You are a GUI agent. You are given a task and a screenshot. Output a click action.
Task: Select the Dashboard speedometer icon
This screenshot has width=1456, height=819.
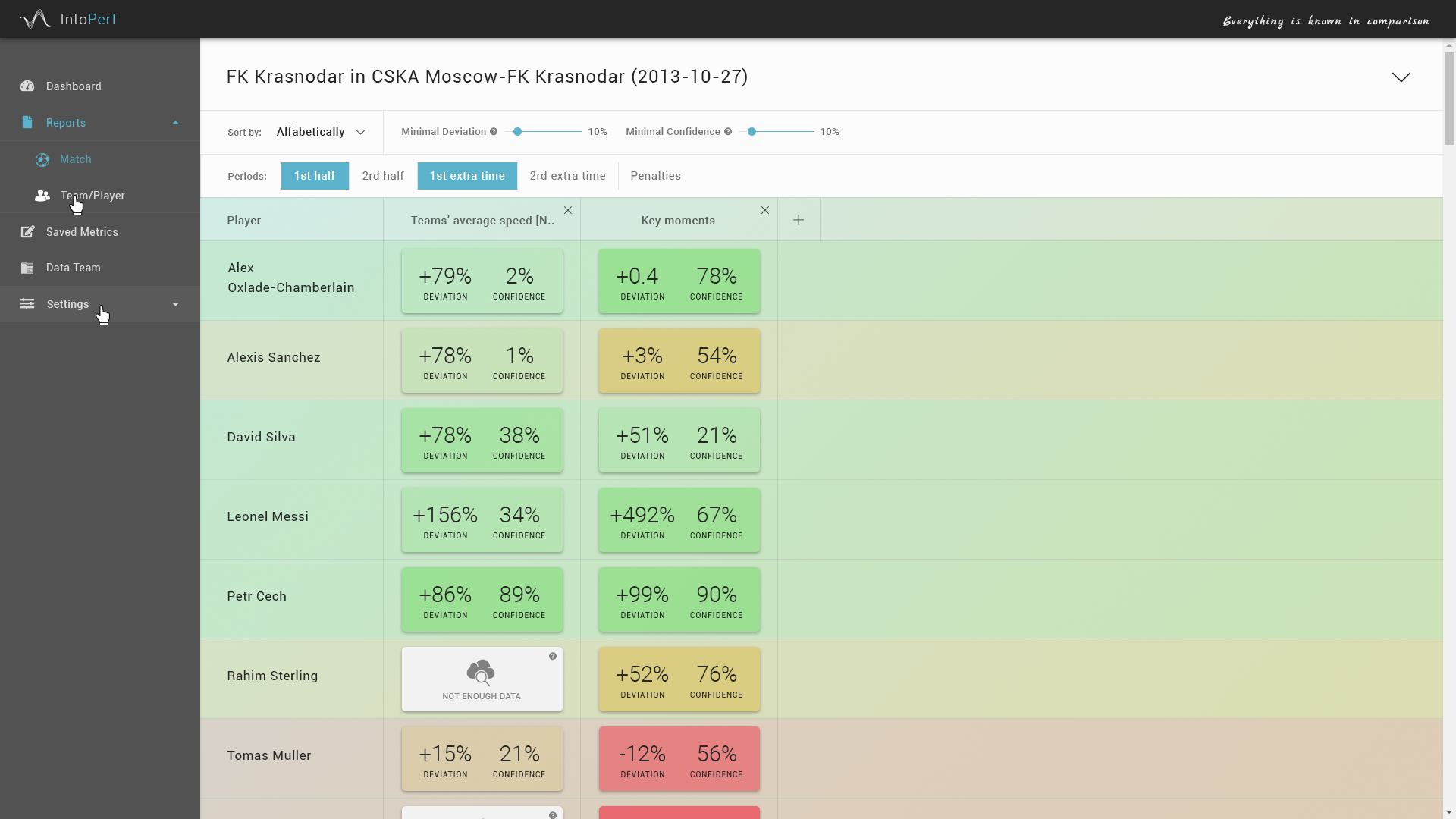(x=27, y=86)
